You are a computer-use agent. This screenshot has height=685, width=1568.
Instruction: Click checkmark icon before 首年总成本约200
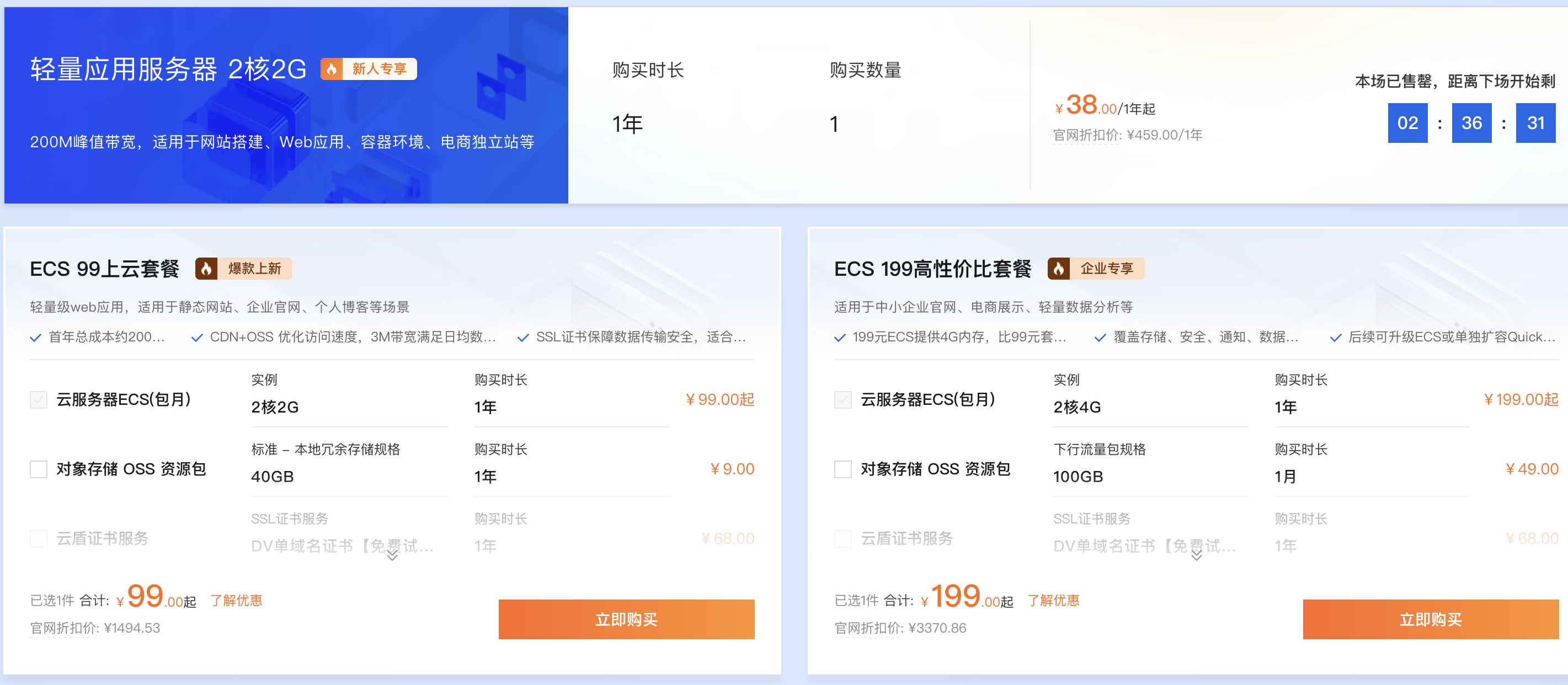click(x=35, y=338)
